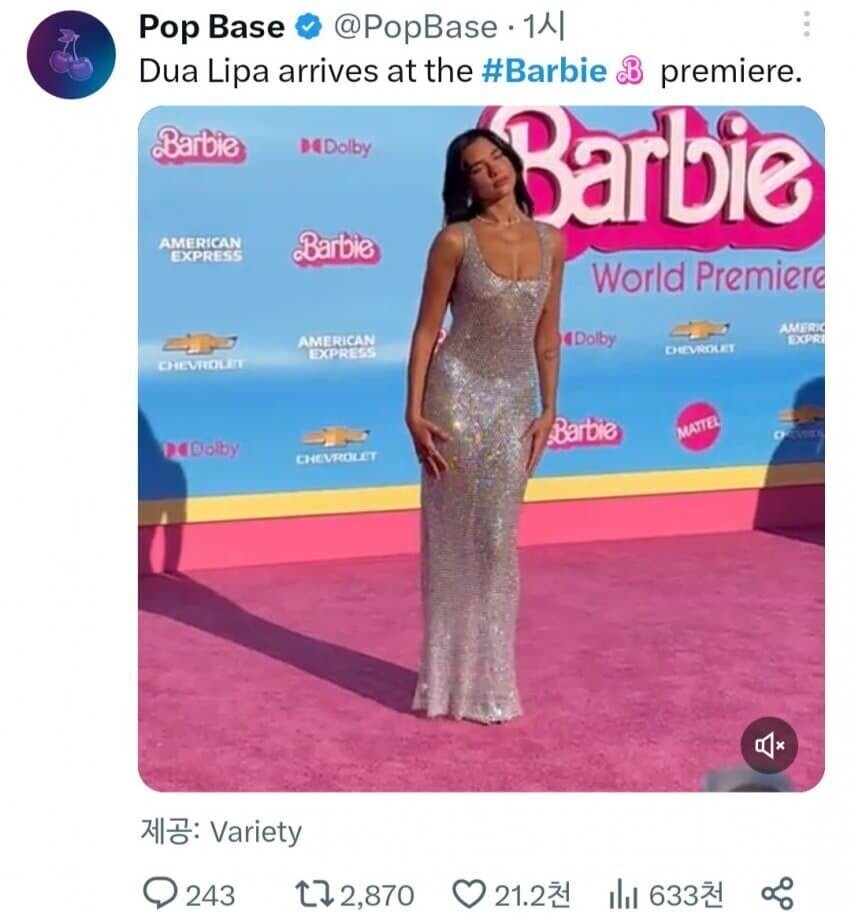
Task: Open the Pop Base cherry profile avatar
Action: (71, 54)
